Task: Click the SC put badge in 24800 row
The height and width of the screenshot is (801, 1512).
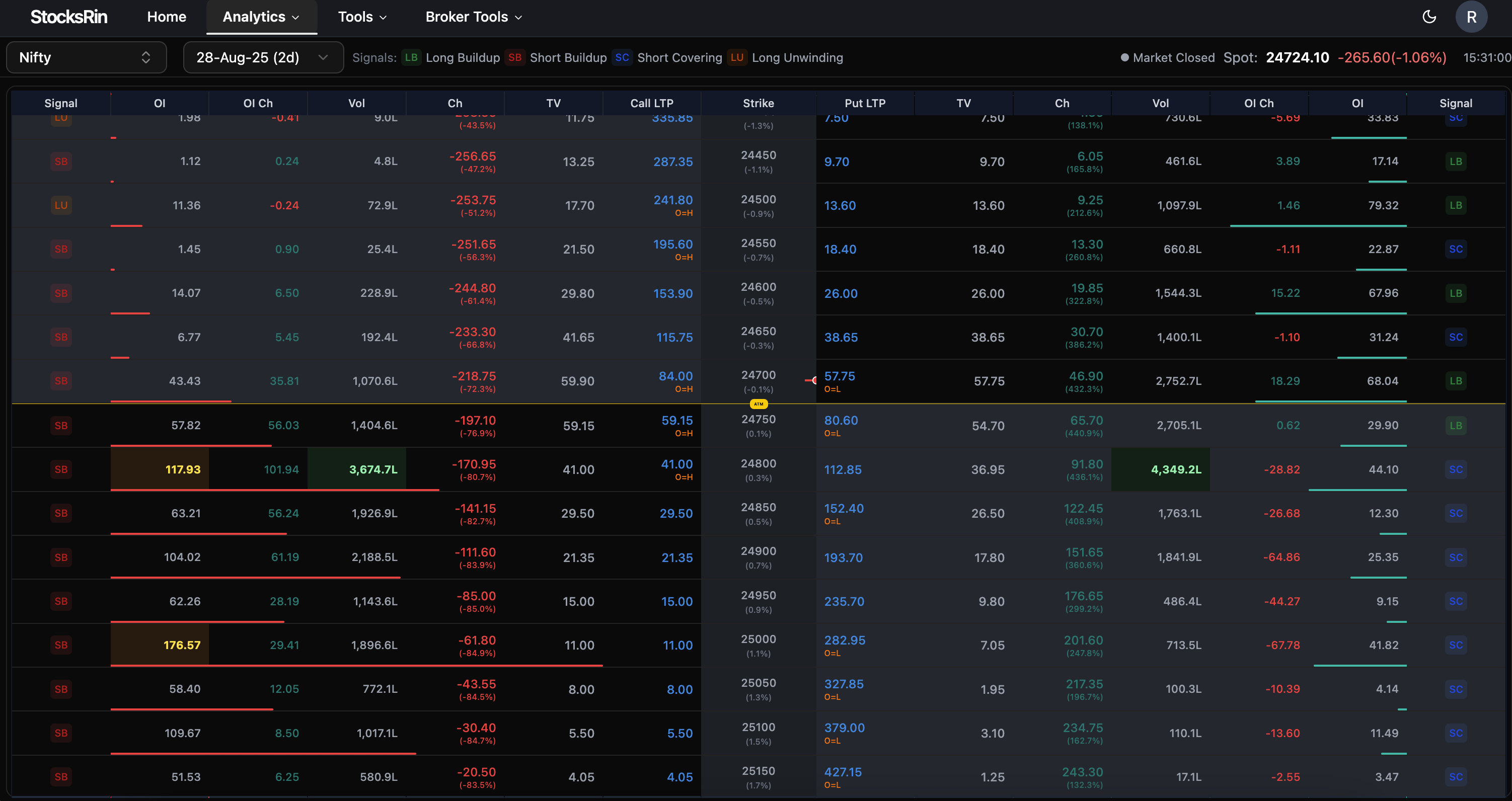Action: [x=1456, y=469]
